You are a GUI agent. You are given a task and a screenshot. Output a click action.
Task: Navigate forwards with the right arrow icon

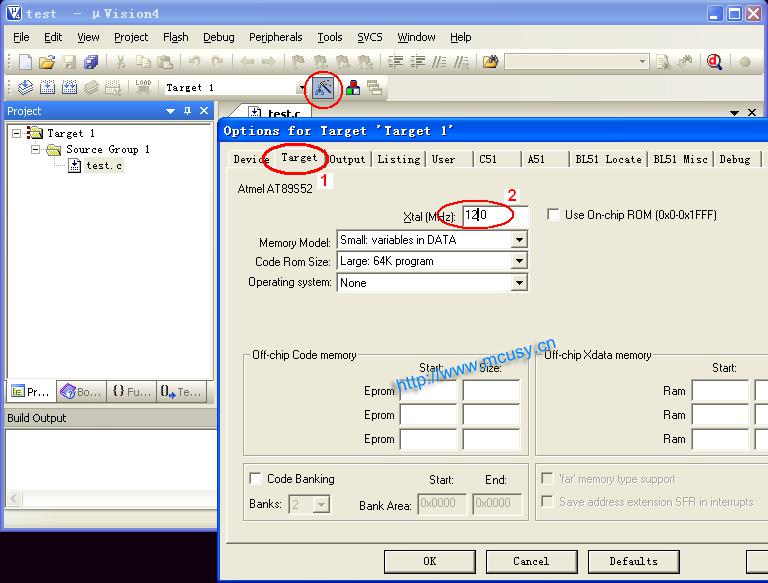(x=268, y=62)
